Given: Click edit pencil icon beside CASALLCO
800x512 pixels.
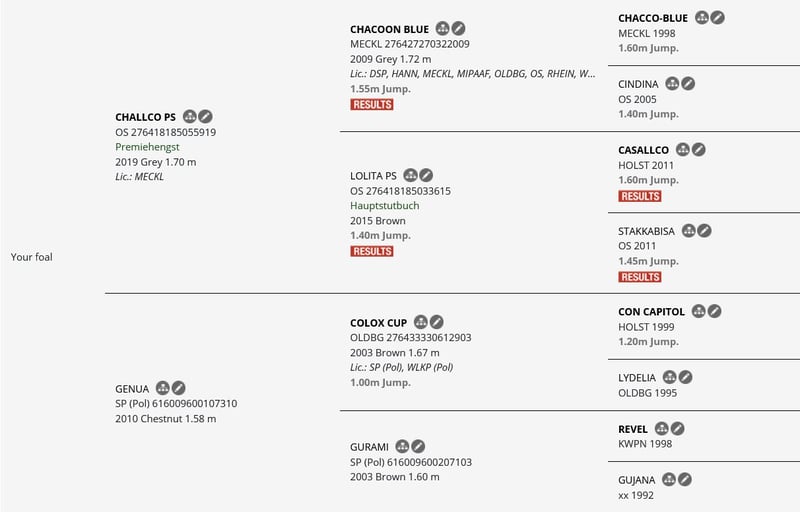Looking at the screenshot, I should pyautogui.click(x=698, y=149).
